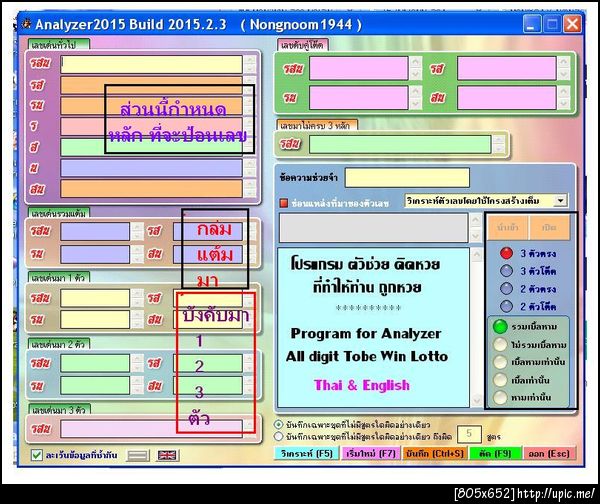Click รน field in เลขเด่นมา 1 ตัว group
Image resolution: width=600 pixels, height=504 pixels.
click(x=95, y=320)
